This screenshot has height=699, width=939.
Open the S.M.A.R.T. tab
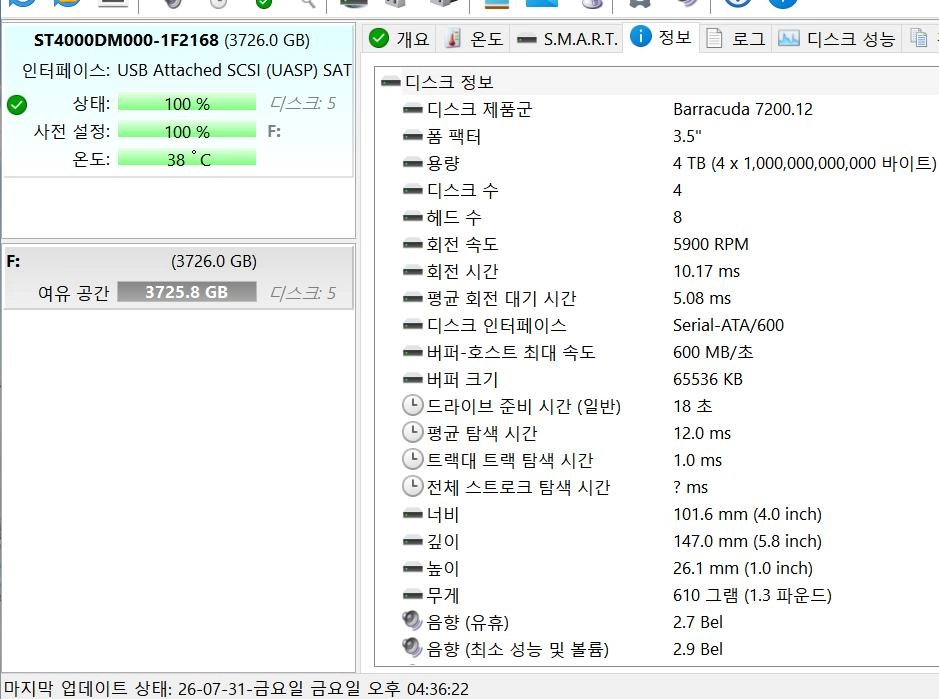[567, 39]
